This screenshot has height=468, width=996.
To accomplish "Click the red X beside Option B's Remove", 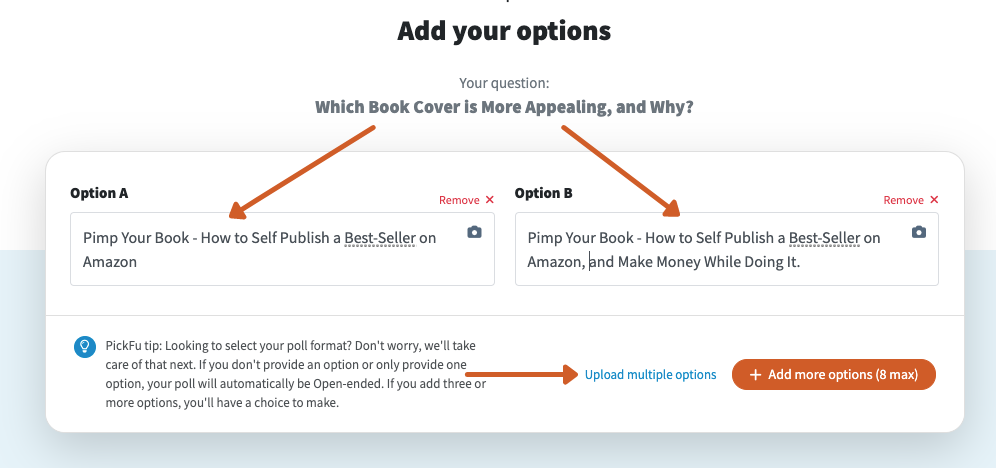I will coord(934,200).
